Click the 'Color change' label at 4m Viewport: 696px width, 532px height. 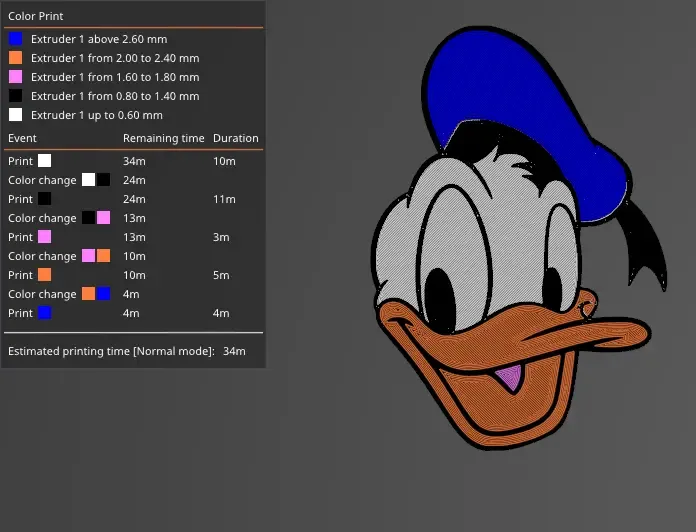click(42, 294)
